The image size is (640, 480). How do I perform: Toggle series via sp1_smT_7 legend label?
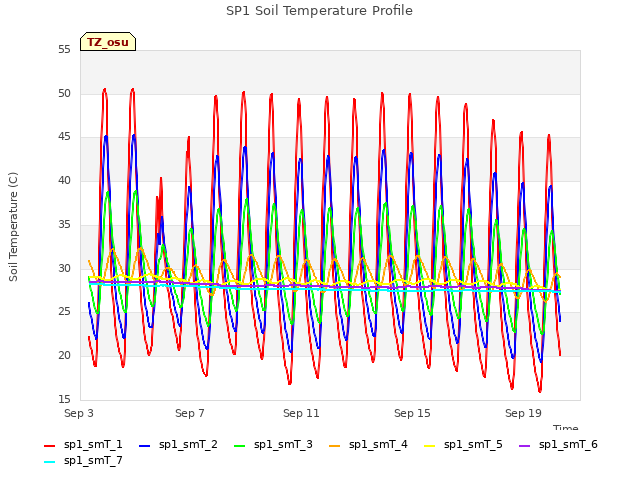point(93,460)
